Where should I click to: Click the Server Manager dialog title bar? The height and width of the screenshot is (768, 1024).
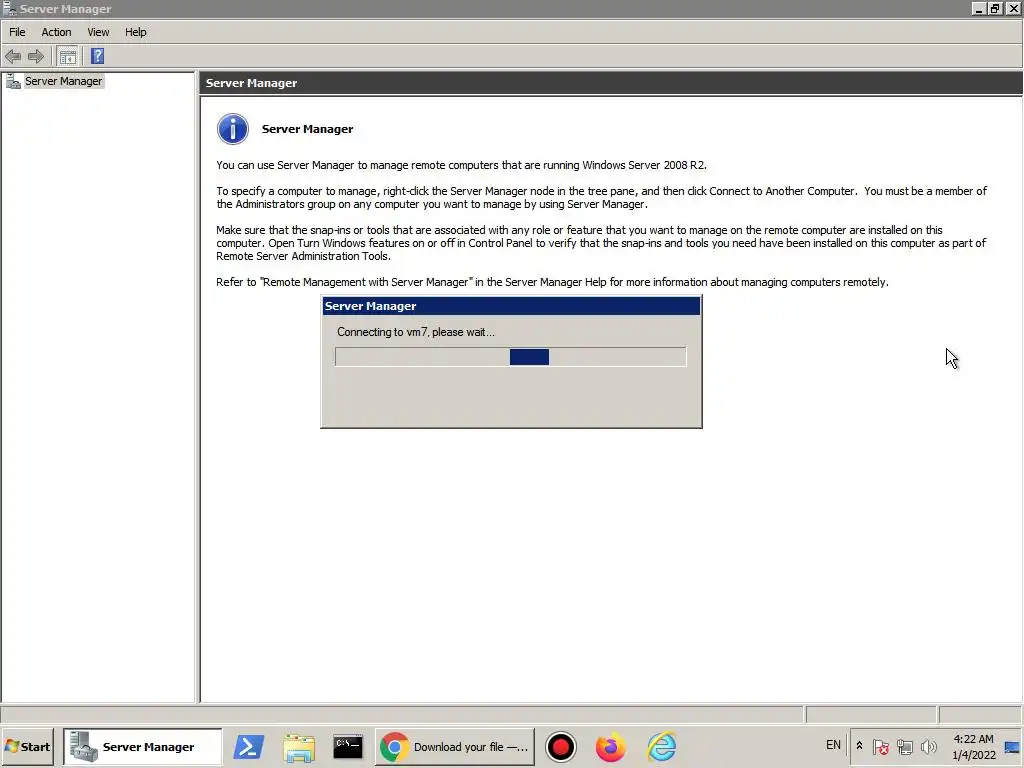pos(511,306)
